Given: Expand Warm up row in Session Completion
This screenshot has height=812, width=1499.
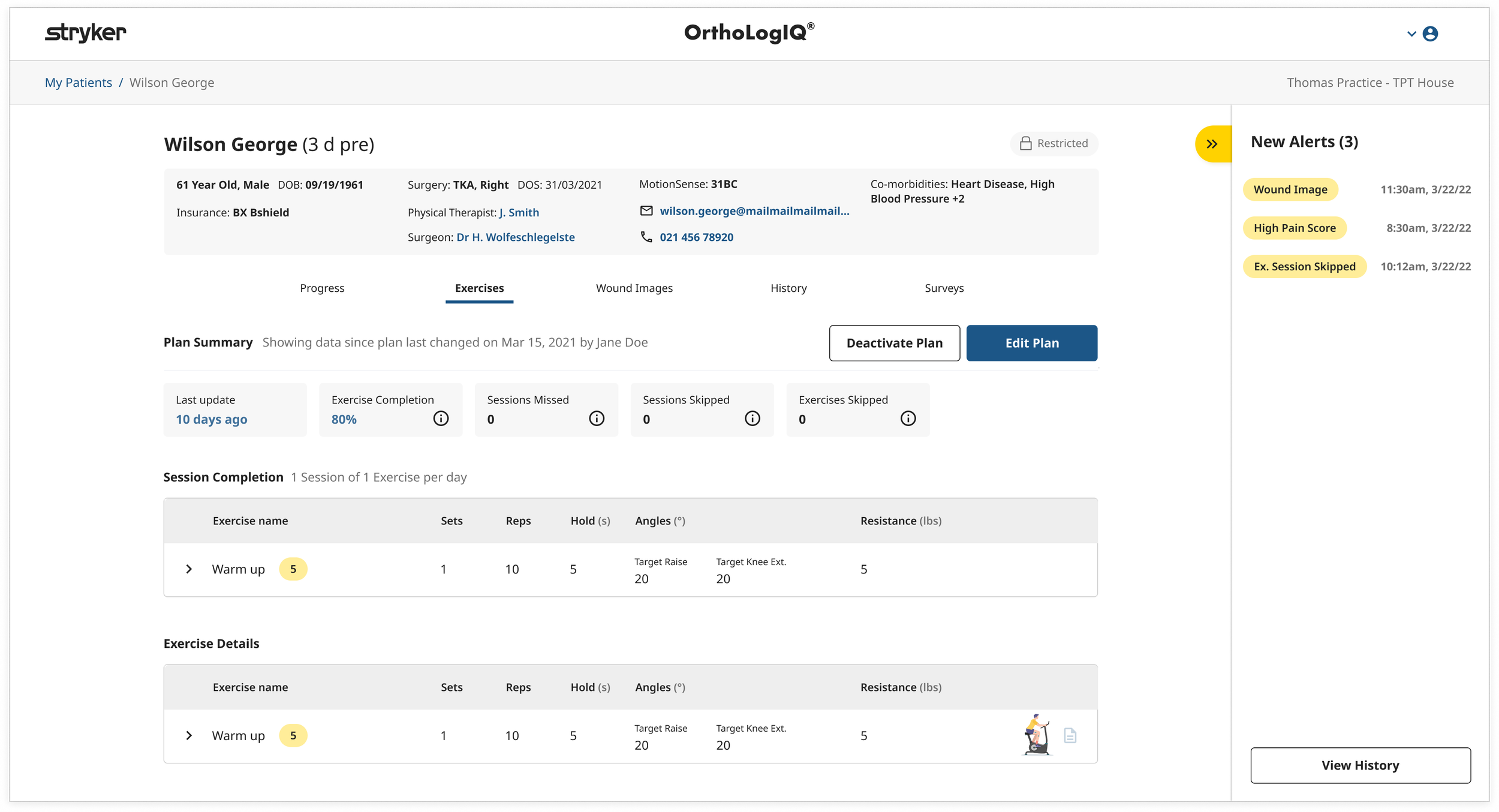Looking at the screenshot, I should [189, 569].
